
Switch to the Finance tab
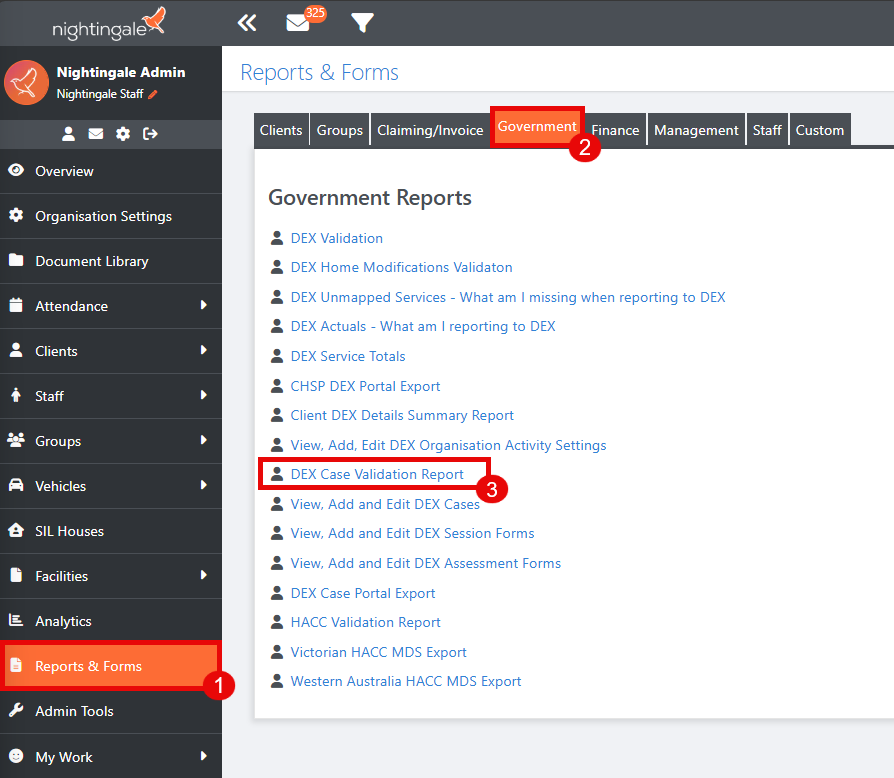(615, 130)
